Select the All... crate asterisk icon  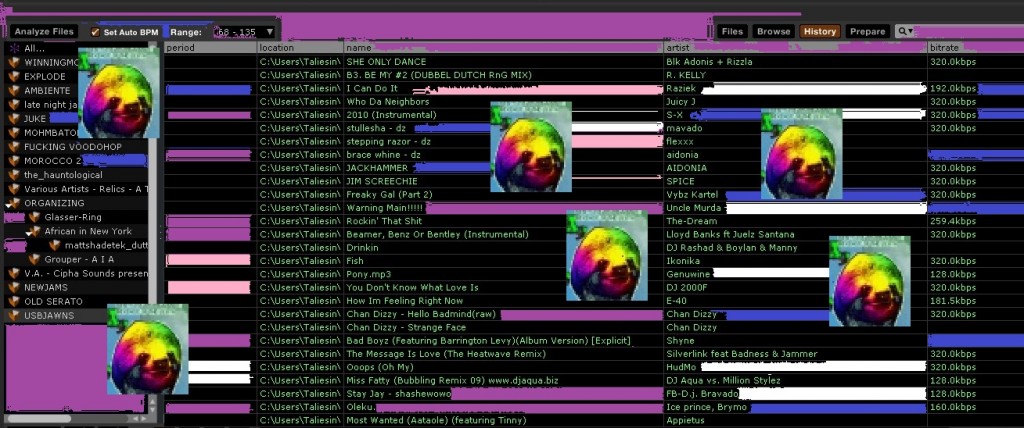[x=14, y=48]
